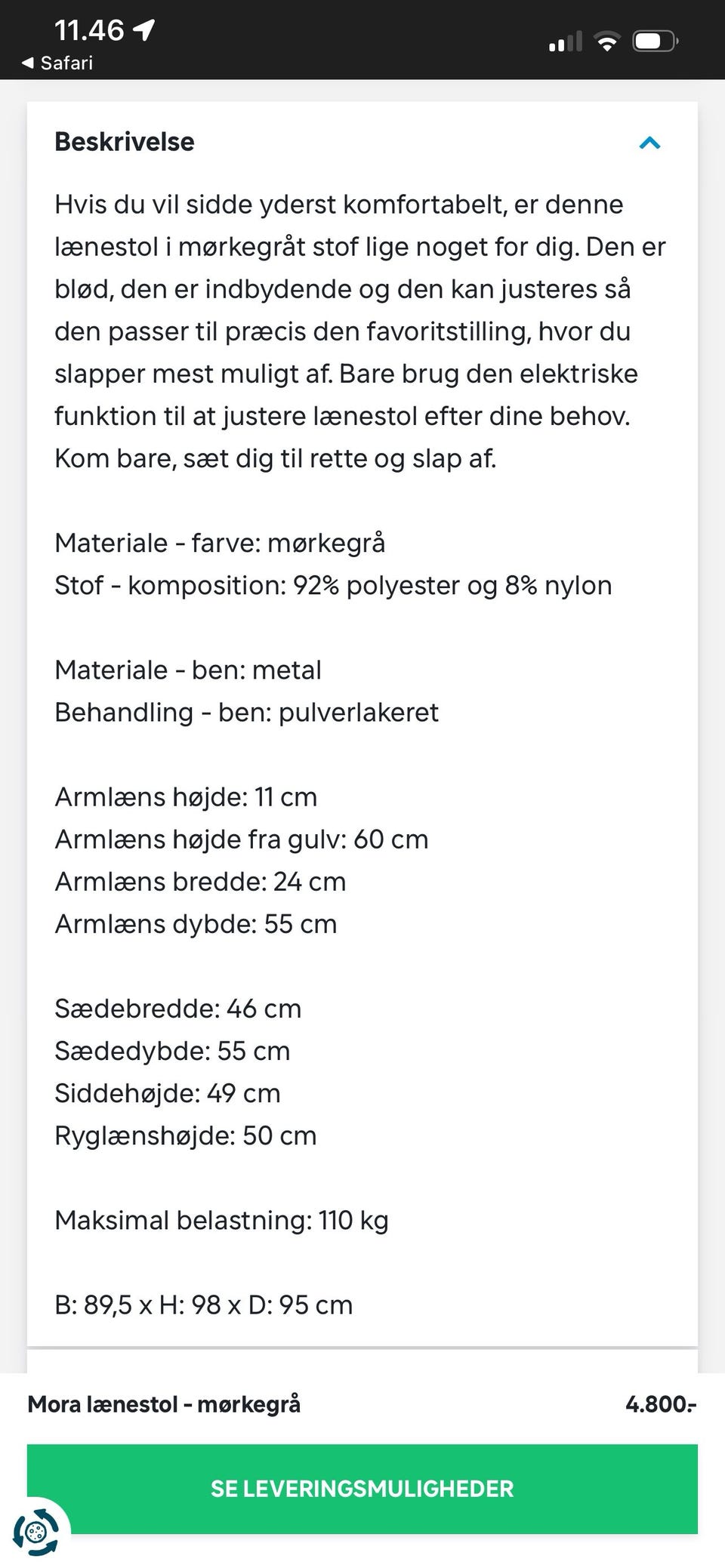
Task: Click the Materiale ben metal line
Action: (188, 670)
